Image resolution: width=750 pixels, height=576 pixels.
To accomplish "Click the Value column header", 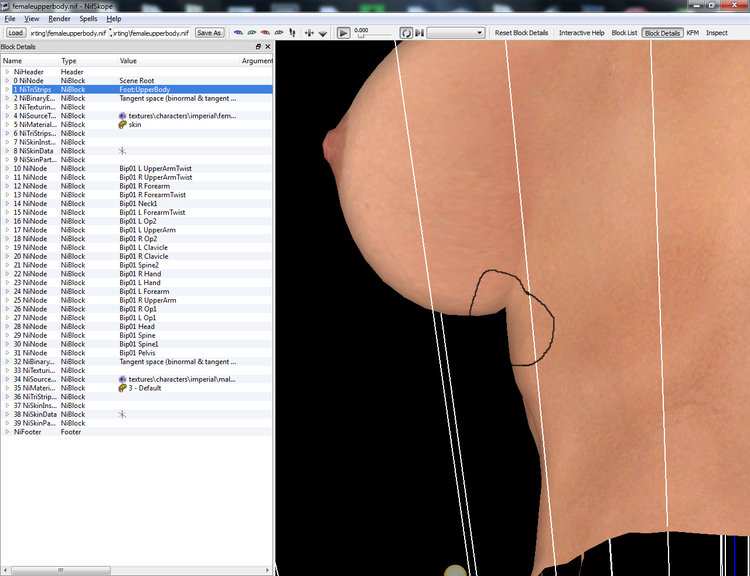I will 178,61.
